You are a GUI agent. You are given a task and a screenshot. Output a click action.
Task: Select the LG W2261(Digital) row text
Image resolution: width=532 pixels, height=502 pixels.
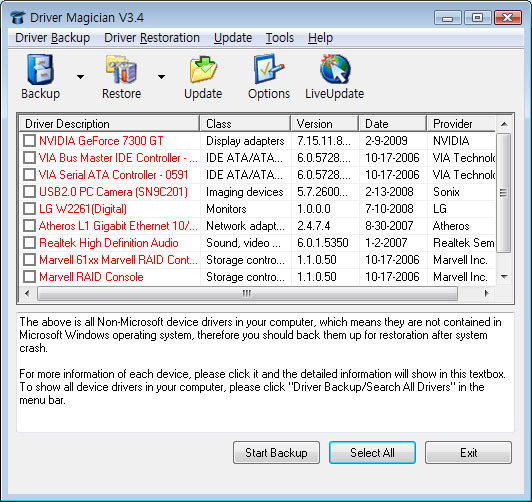click(x=83, y=209)
